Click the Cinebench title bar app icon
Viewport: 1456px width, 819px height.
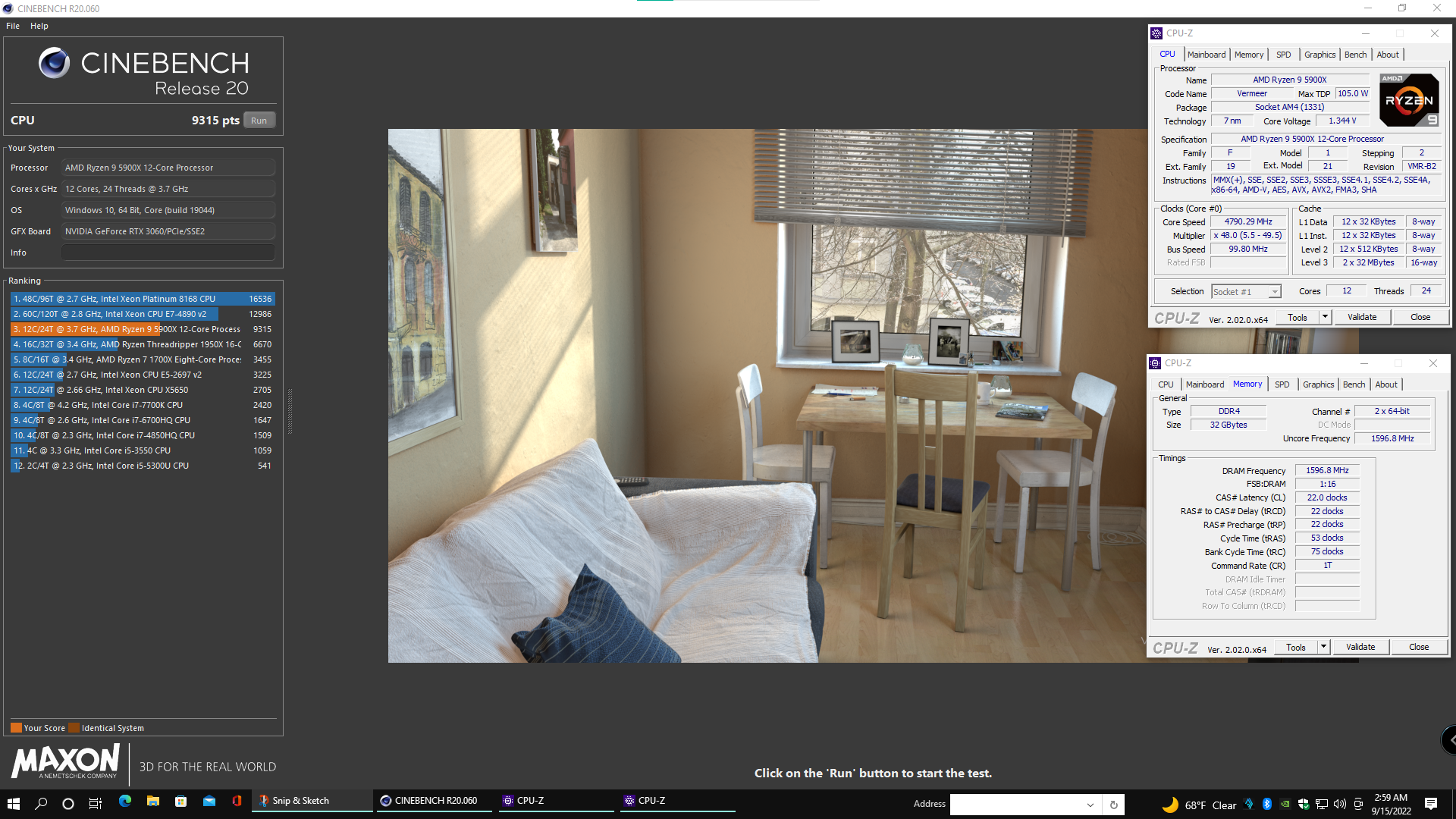tap(8, 8)
